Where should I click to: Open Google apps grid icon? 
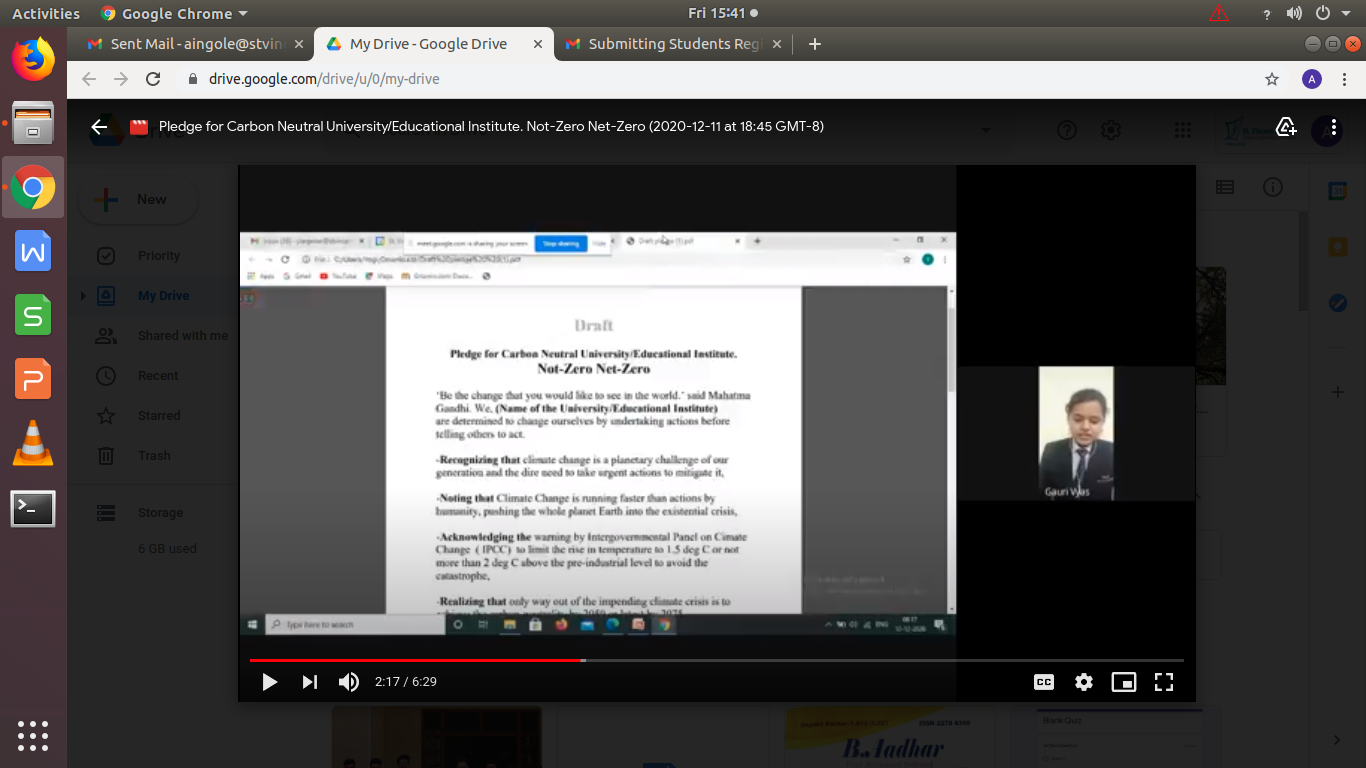tap(1182, 130)
